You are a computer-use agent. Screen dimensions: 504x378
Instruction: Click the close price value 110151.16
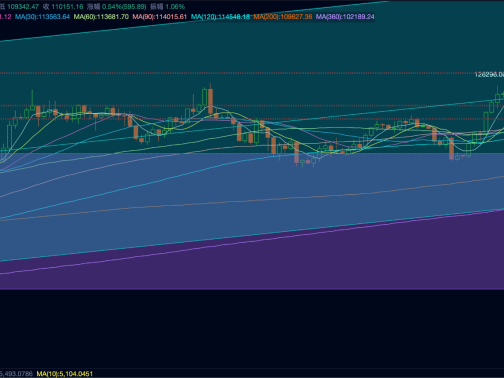(67, 7)
